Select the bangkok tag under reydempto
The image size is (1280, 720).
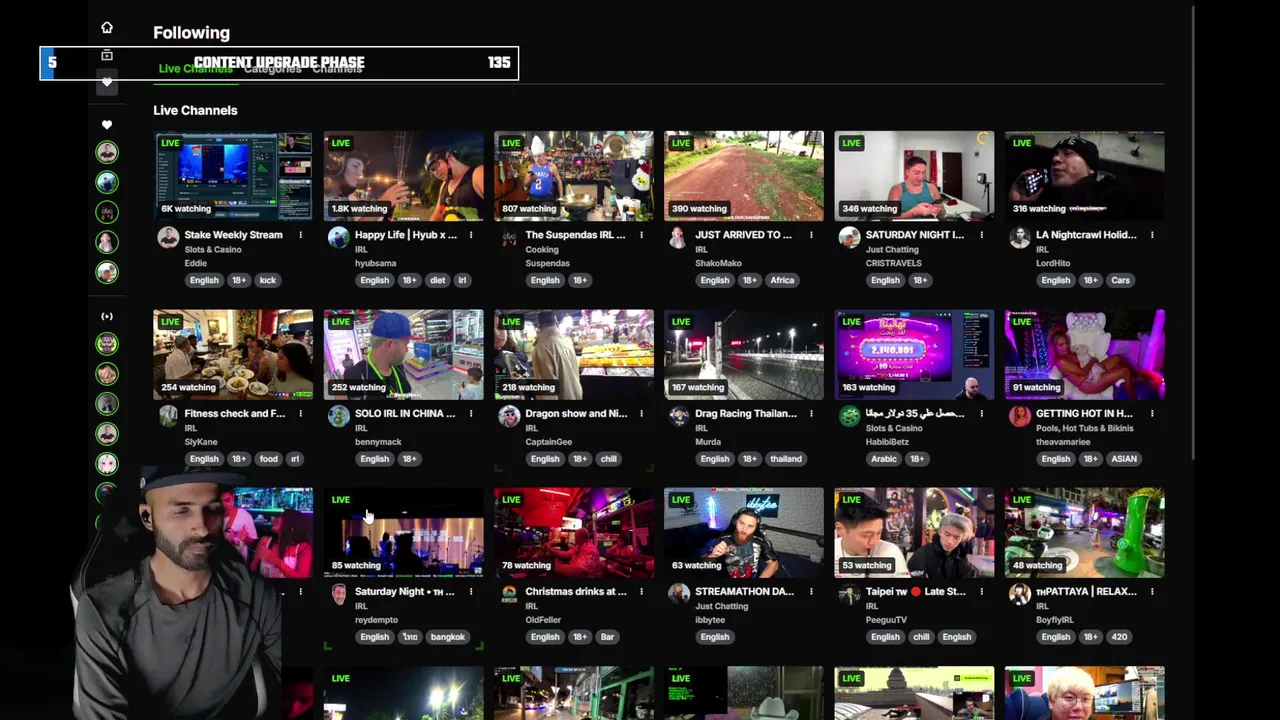pyautogui.click(x=447, y=637)
